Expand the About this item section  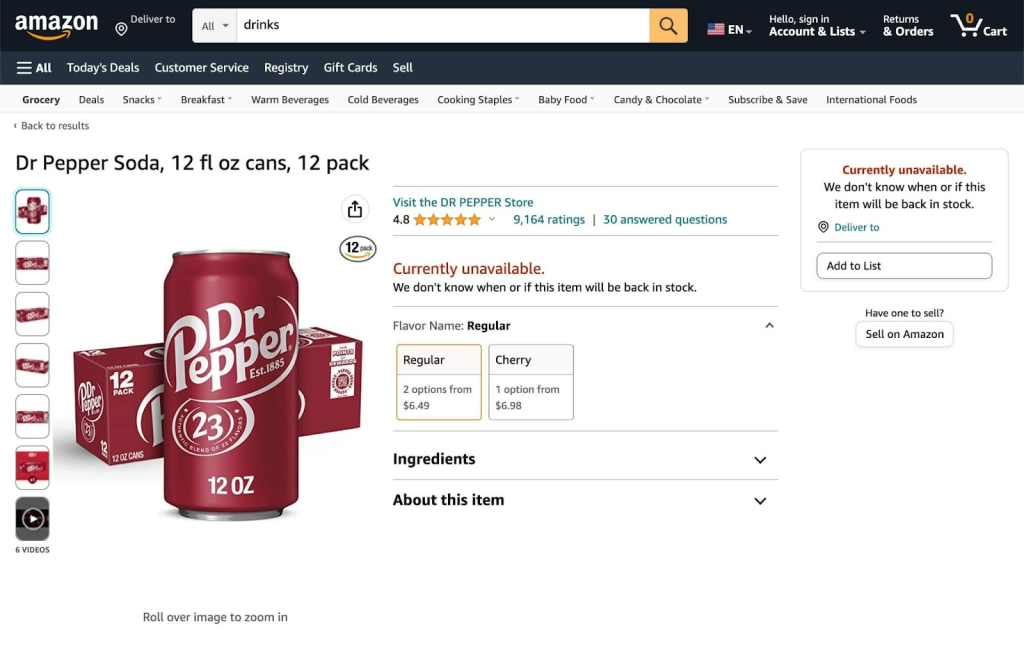tap(585, 500)
